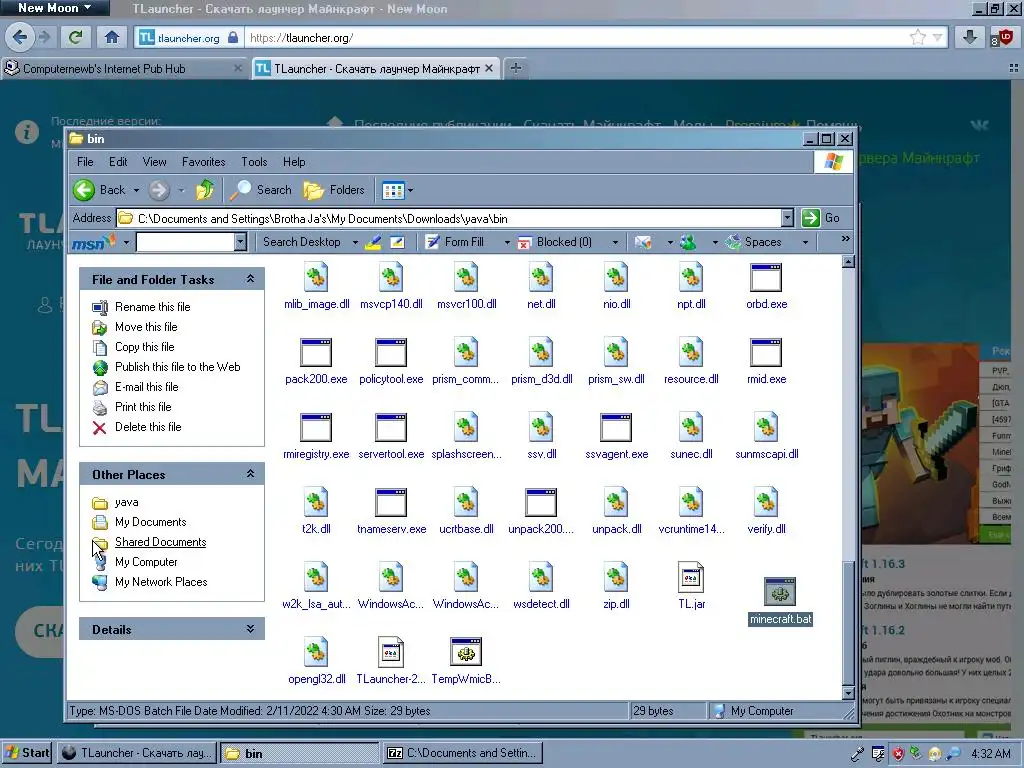Viewport: 1024px width, 768px height.
Task: Open the Form Fill dropdown arrow
Action: coord(507,243)
